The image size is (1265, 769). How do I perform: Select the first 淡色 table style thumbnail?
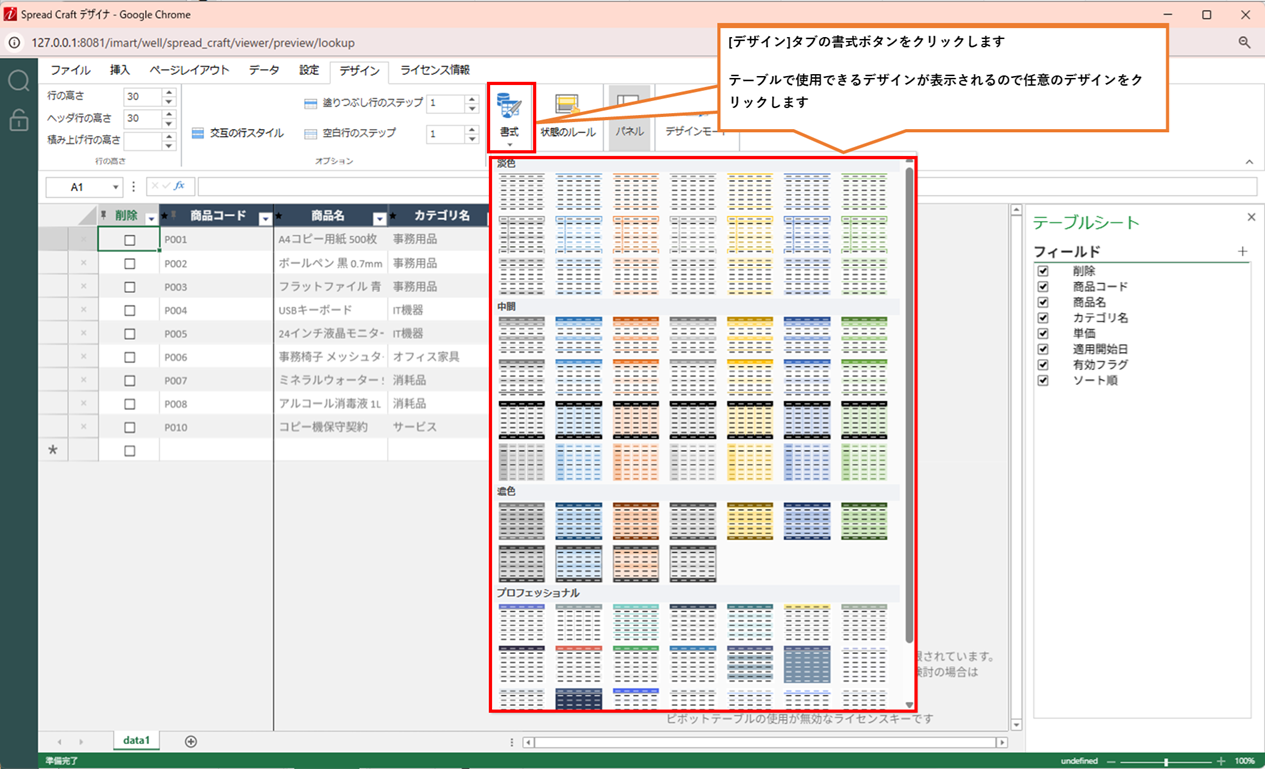click(521, 190)
